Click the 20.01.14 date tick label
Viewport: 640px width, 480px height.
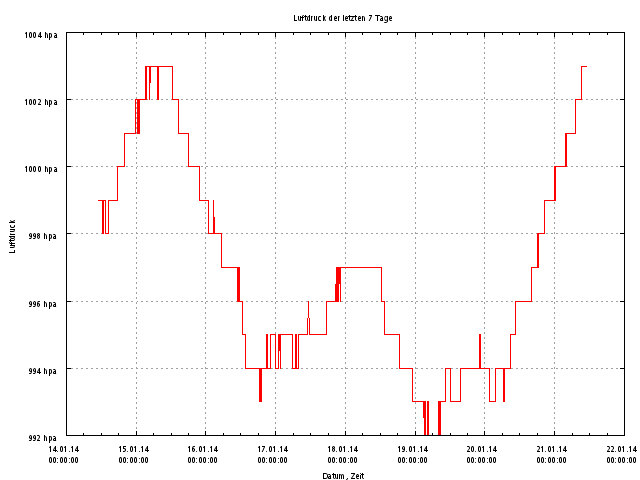point(482,450)
